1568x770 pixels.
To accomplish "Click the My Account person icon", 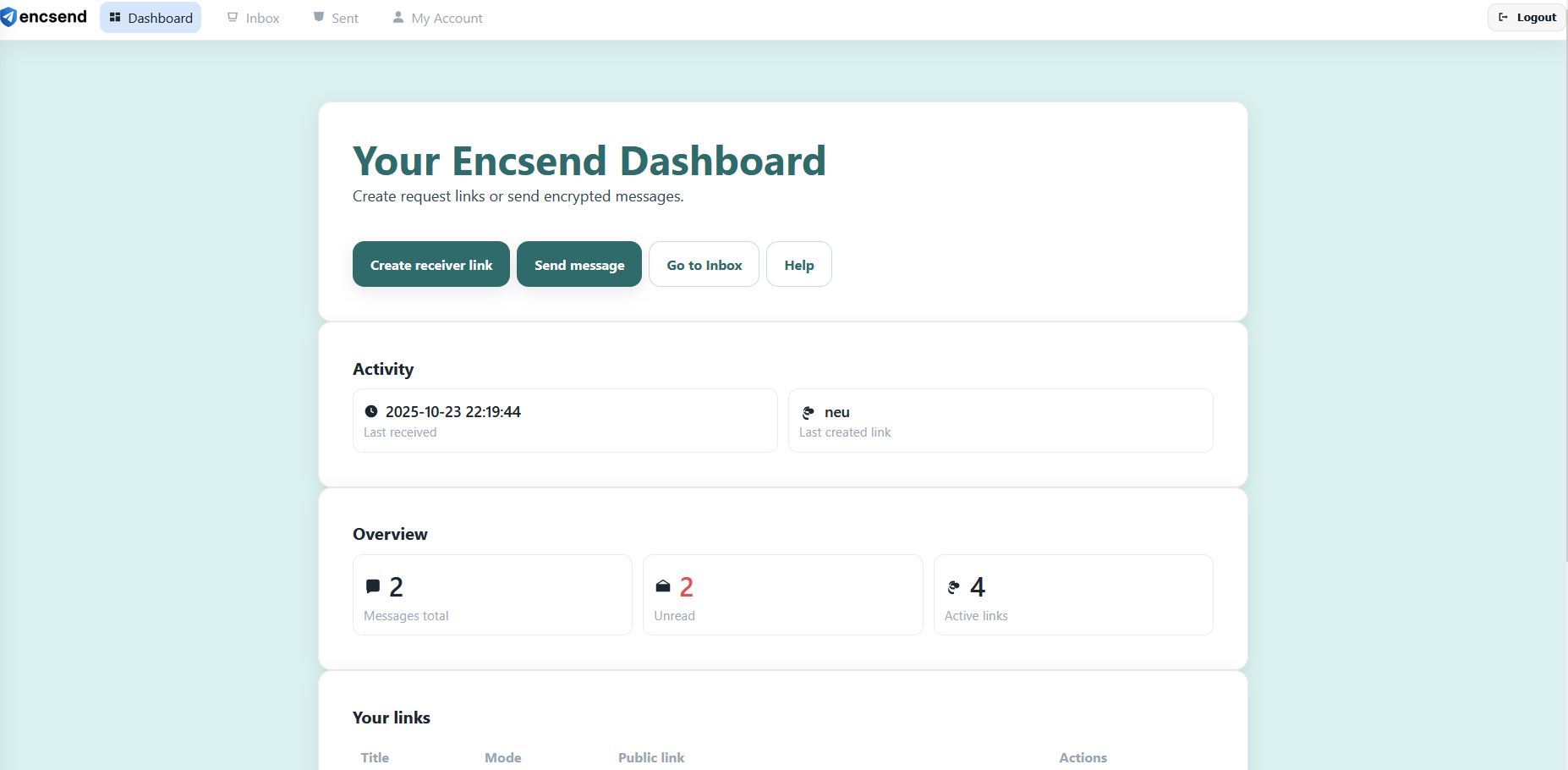I will coord(397,16).
